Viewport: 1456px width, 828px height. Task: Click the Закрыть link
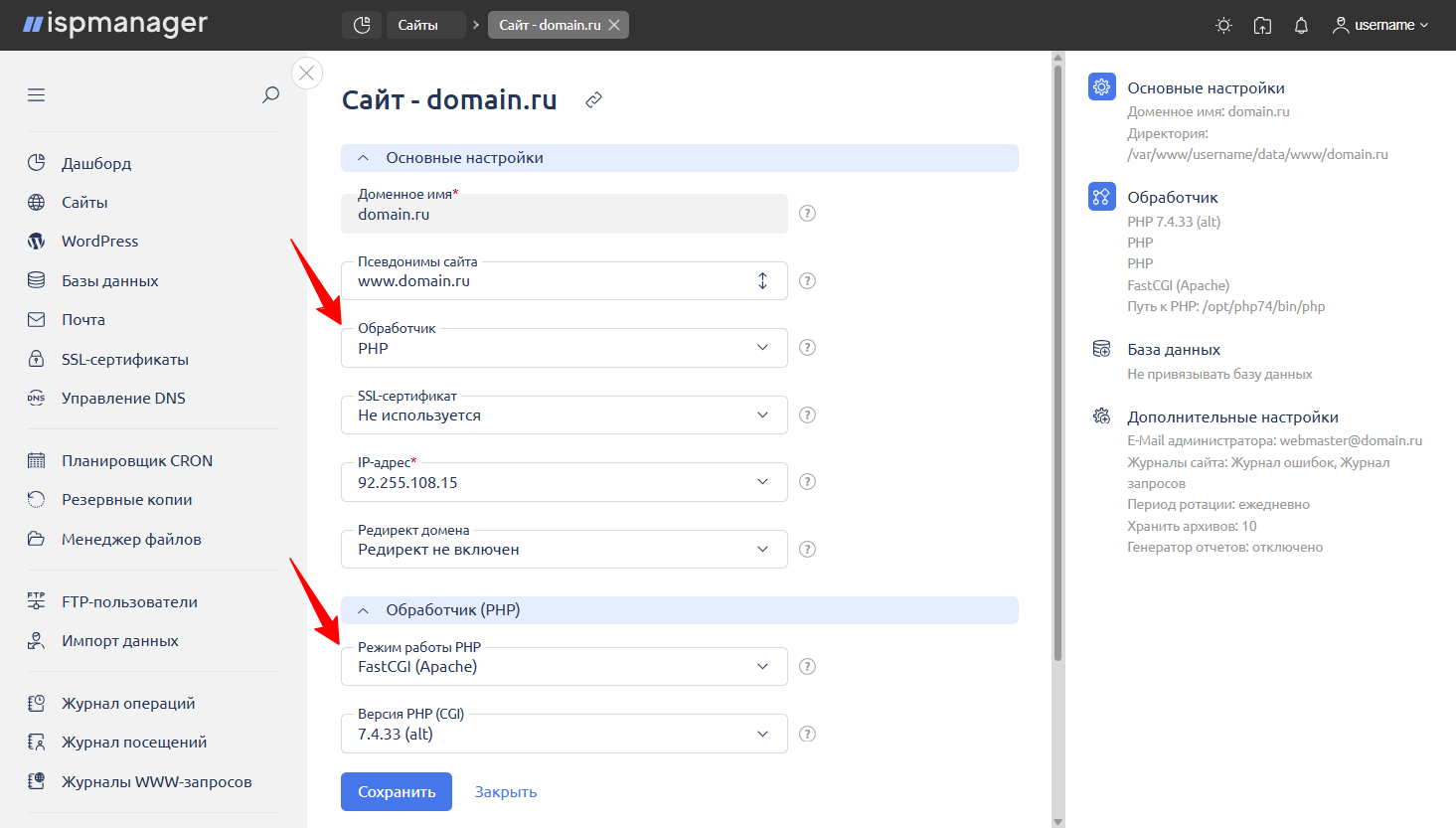pyautogui.click(x=505, y=792)
